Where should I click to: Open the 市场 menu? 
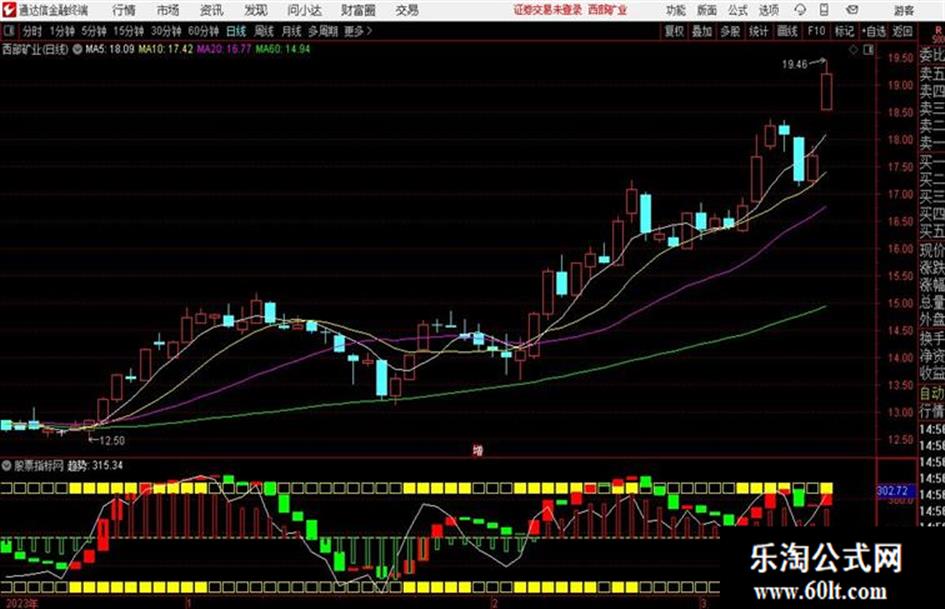(x=168, y=10)
